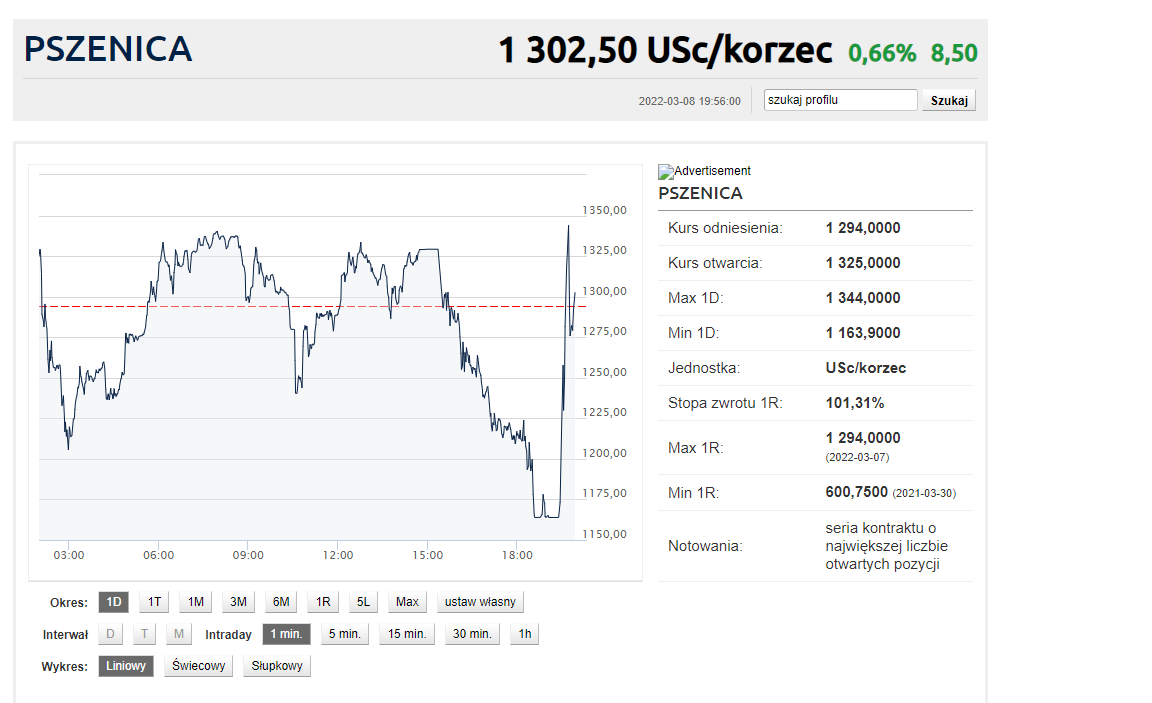Set chart period to 1M
The width and height of the screenshot is (1152, 703).
pos(196,602)
